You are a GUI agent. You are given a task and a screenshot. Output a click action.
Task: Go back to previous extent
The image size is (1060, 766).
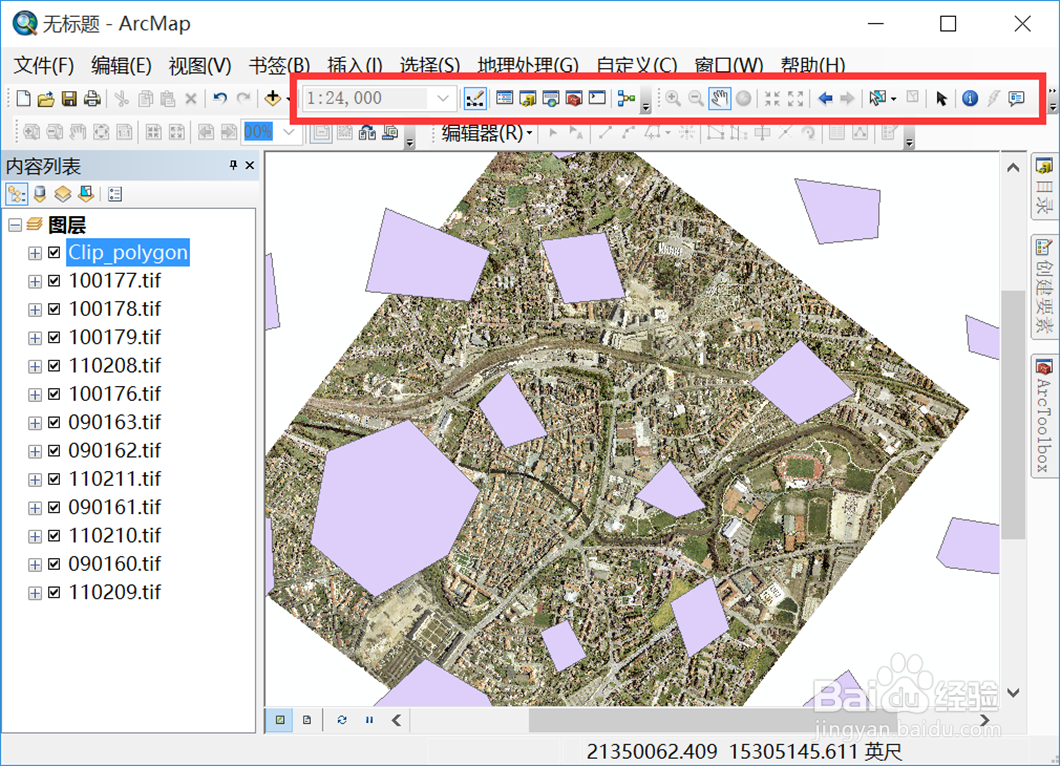click(825, 99)
